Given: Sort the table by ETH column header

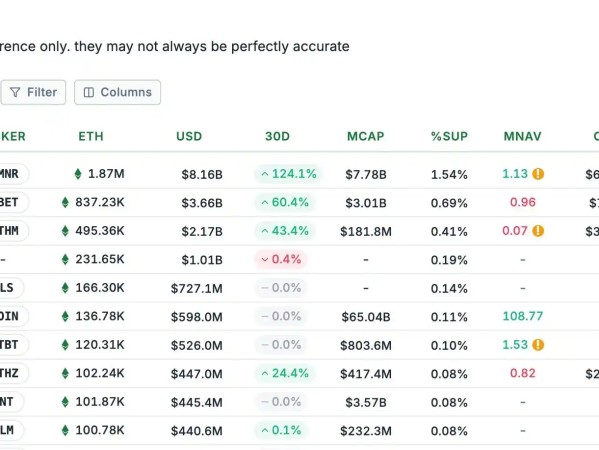Looking at the screenshot, I should 91,136.
